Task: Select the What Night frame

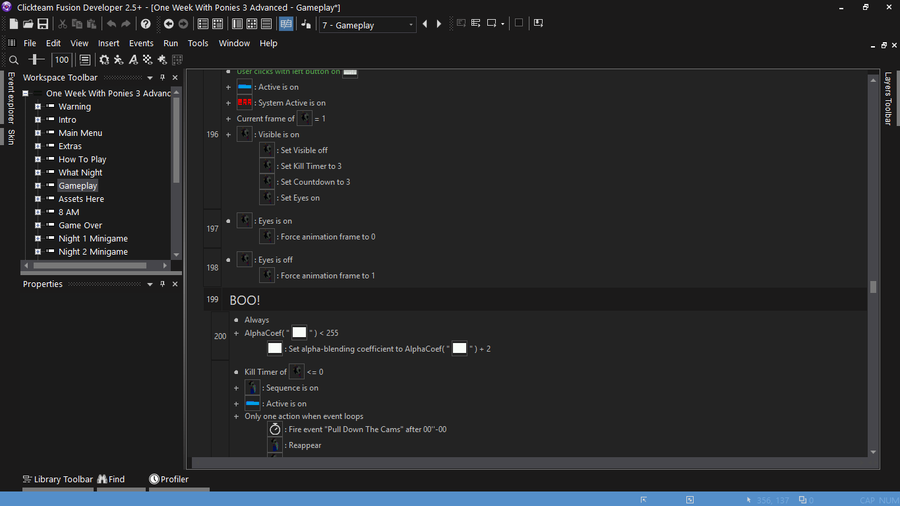Action: coord(80,173)
